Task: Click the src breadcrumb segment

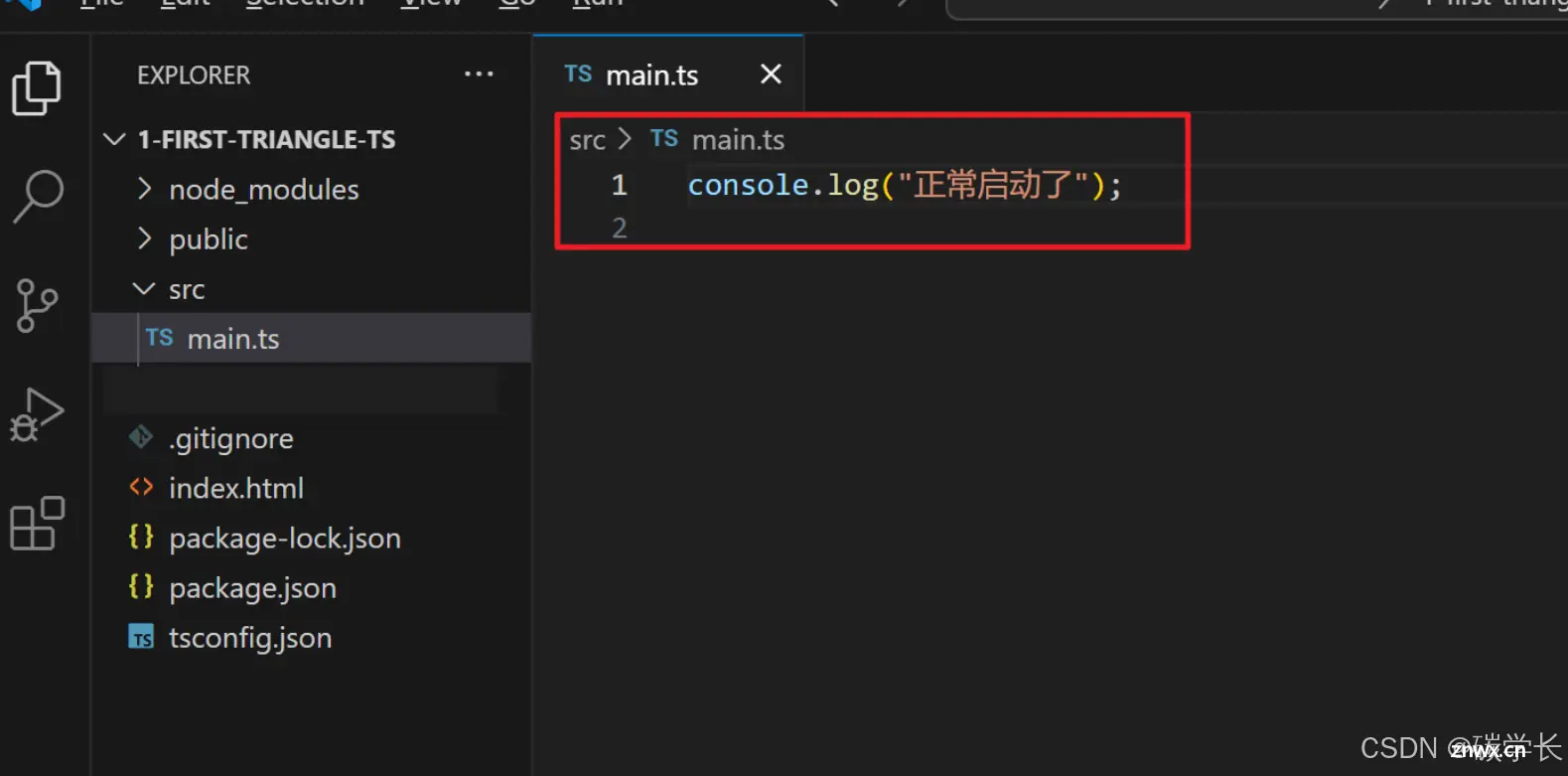Action: 587,140
